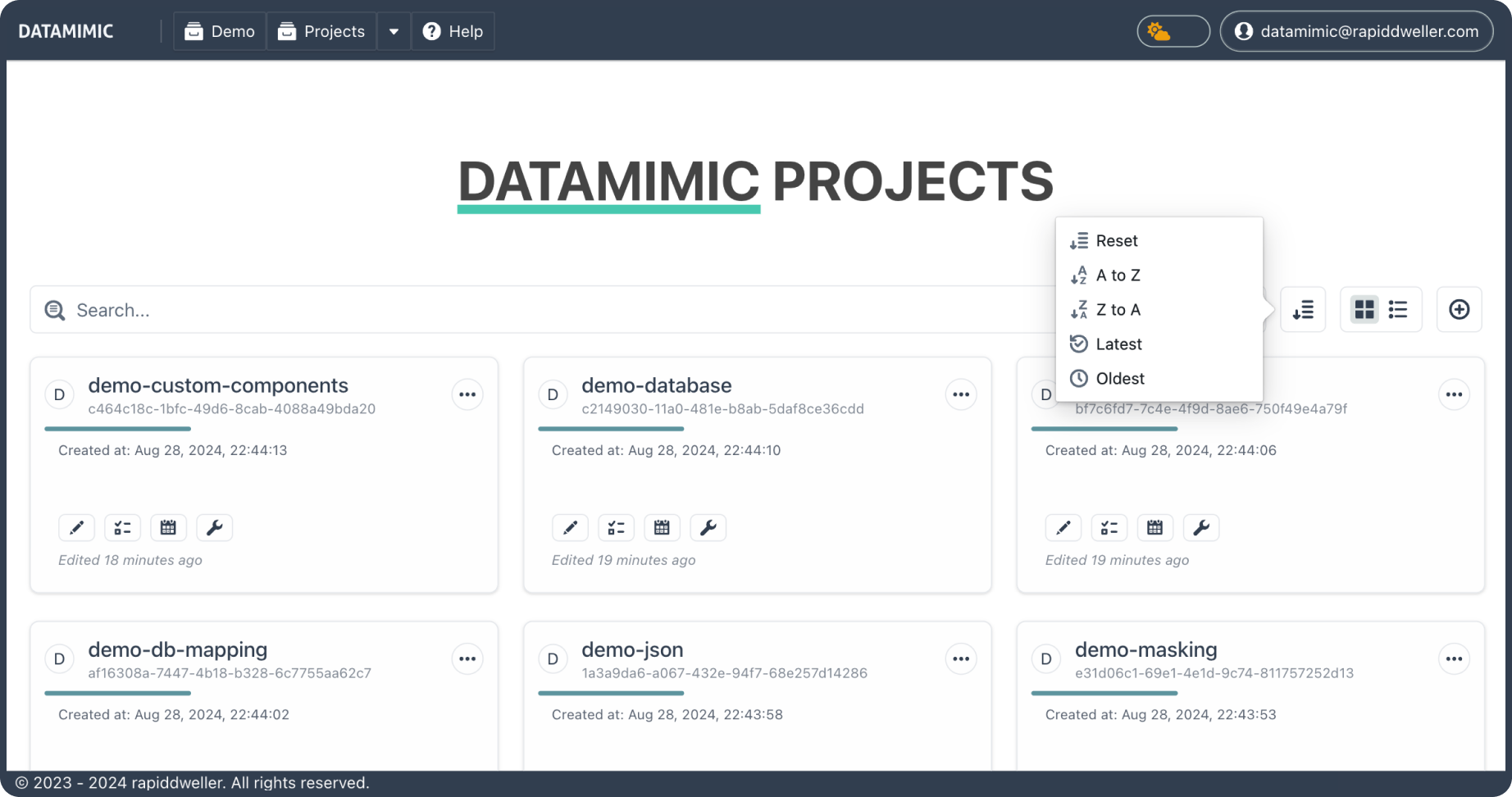
Task: Open the demo-masking project title
Action: (x=1146, y=649)
